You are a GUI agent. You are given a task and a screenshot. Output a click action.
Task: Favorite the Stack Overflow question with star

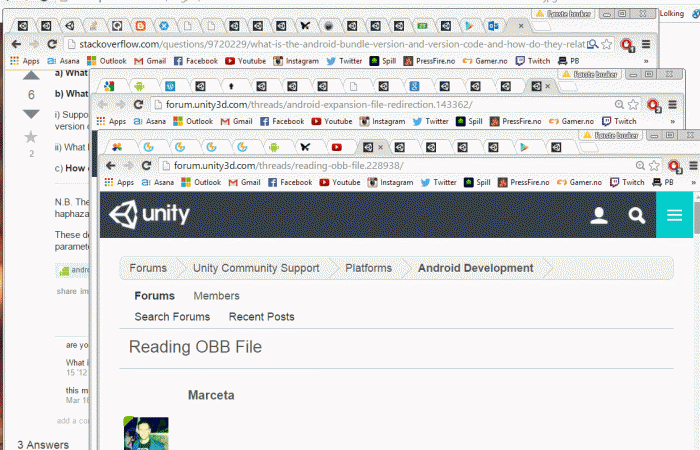(31, 137)
